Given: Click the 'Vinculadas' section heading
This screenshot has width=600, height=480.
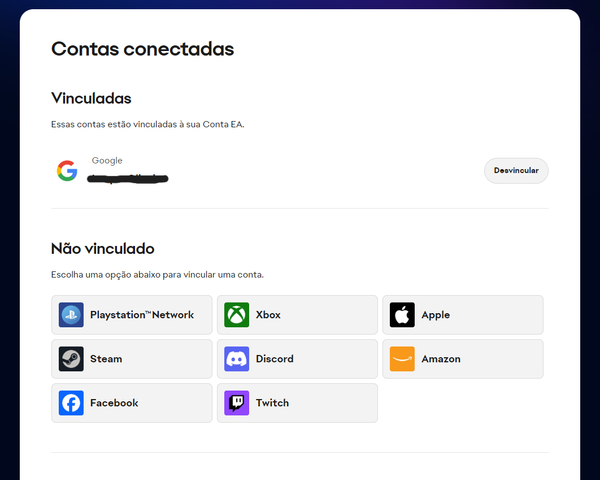Looking at the screenshot, I should 91,98.
